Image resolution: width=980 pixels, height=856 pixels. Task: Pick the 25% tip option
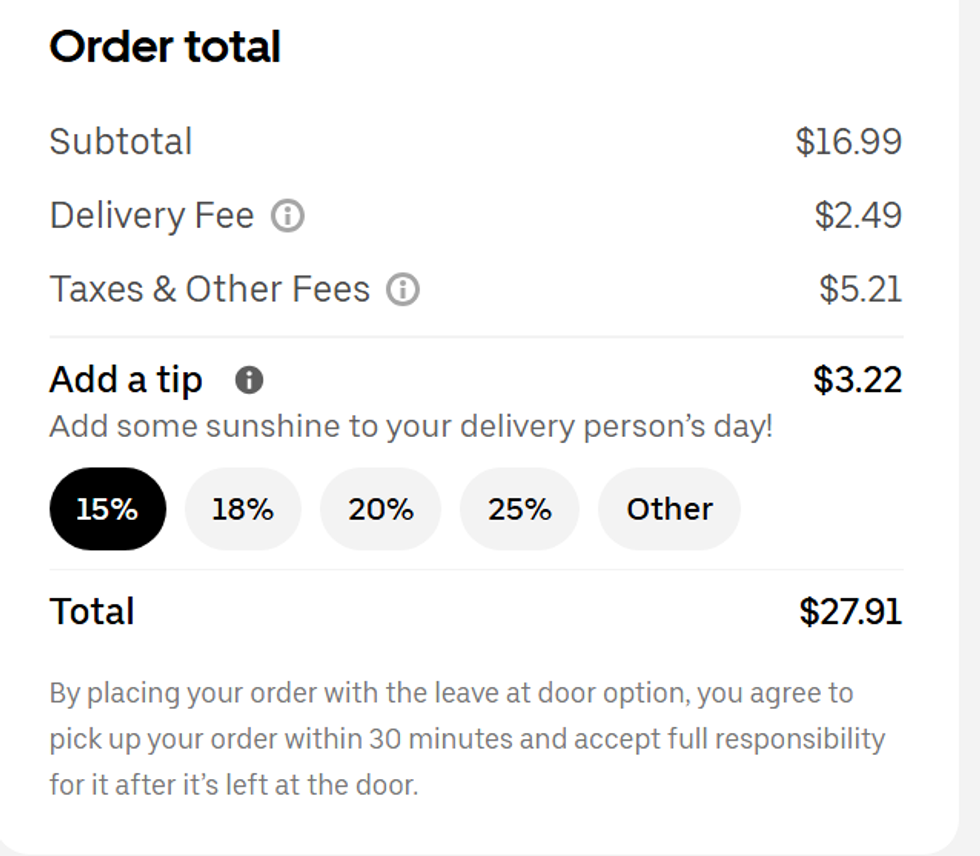[x=519, y=508]
